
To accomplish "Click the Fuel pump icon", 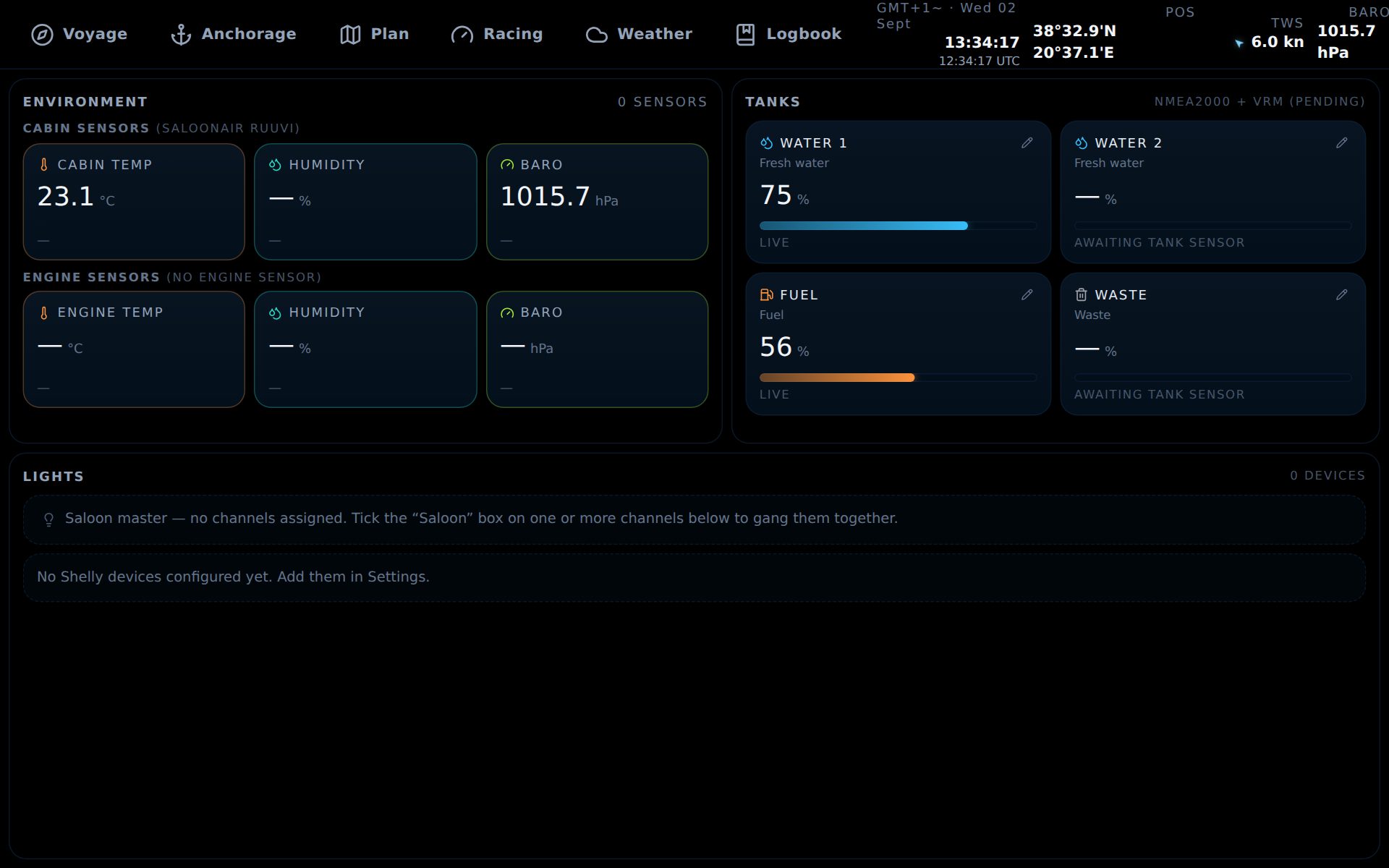I will [x=767, y=295].
